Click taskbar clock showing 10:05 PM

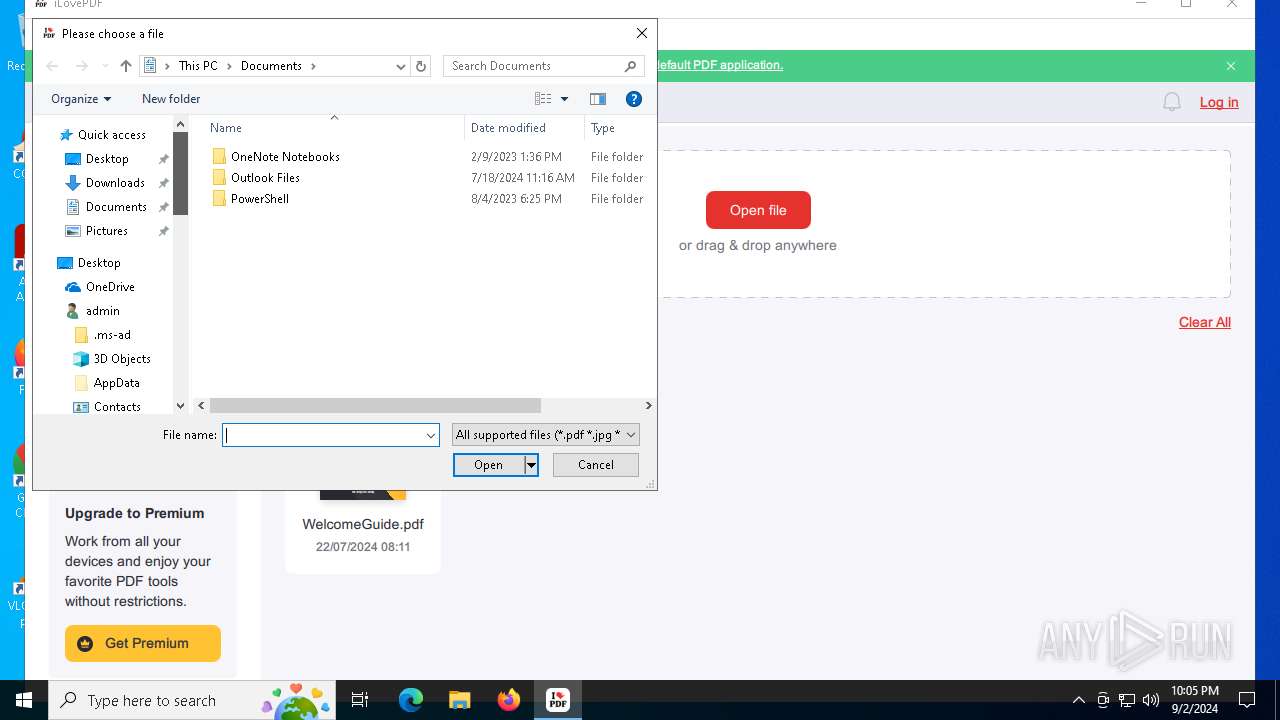point(1194,700)
